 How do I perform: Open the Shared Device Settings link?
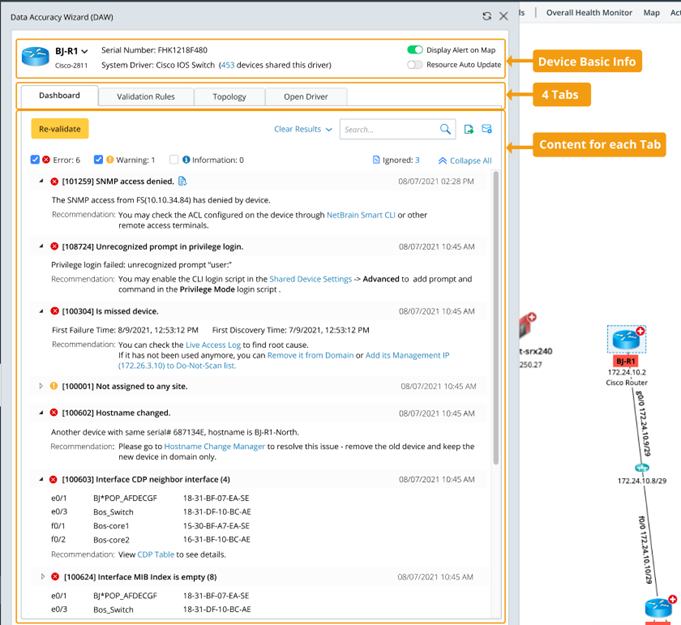(311, 279)
